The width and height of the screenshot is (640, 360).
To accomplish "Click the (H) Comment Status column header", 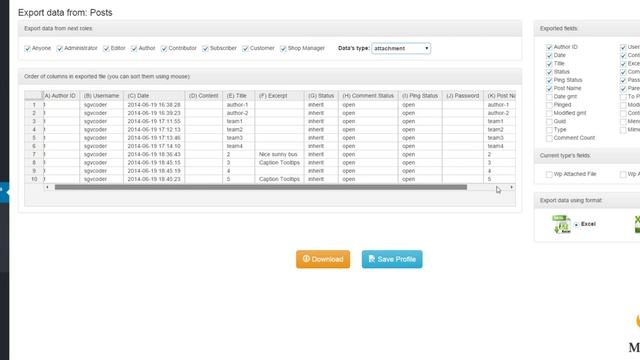I will click(368, 96).
